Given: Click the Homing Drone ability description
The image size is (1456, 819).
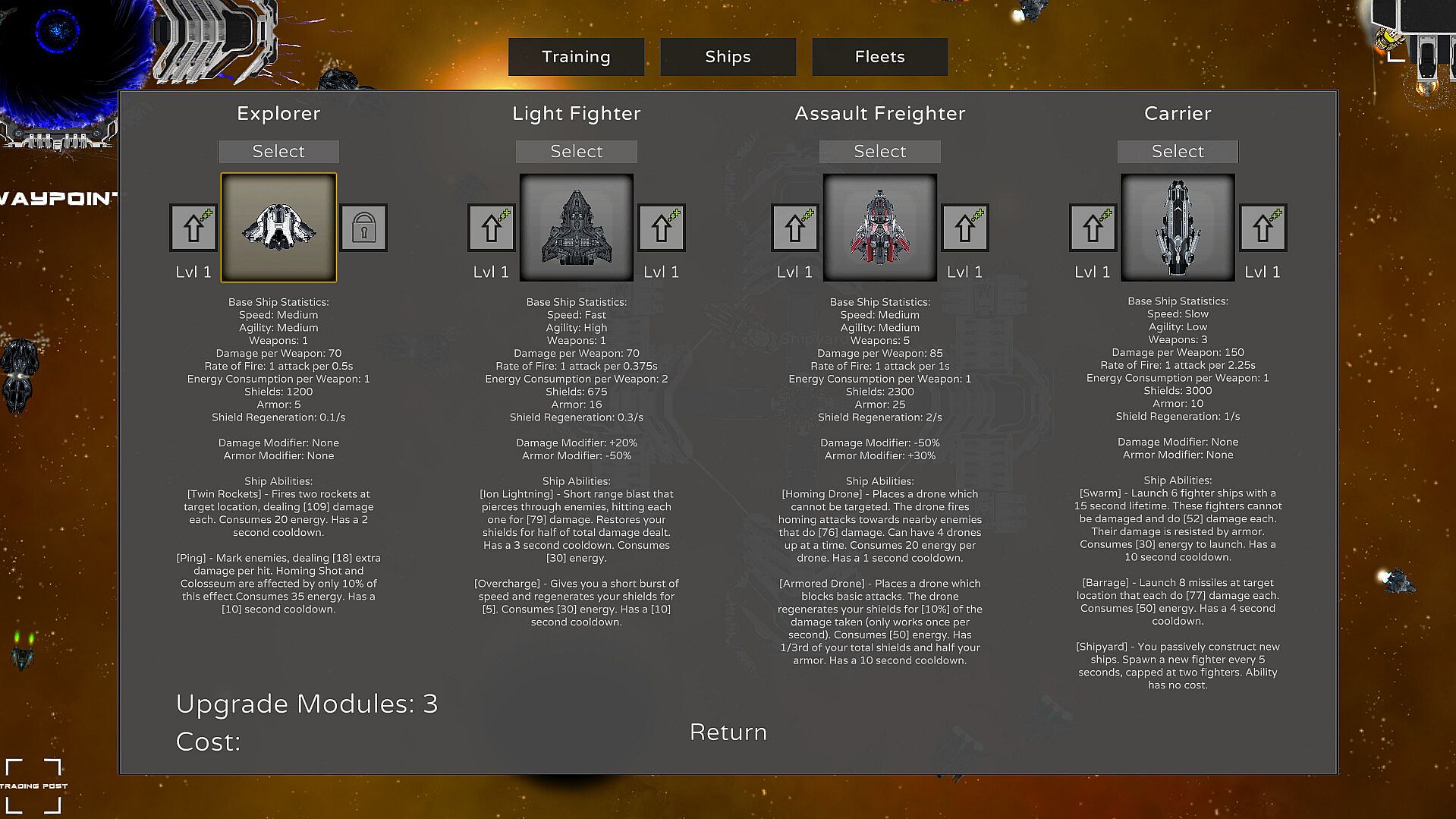Looking at the screenshot, I should pos(880,526).
